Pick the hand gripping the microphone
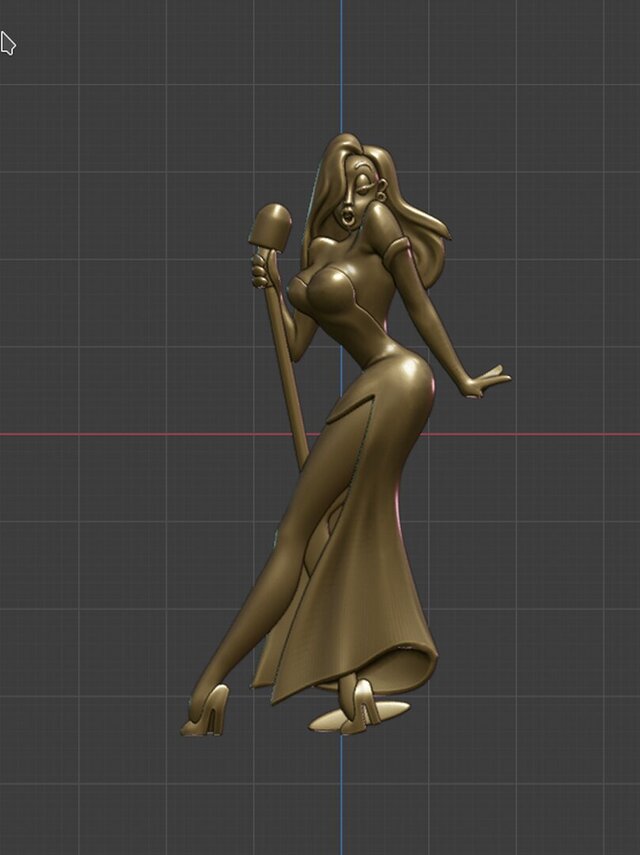The height and width of the screenshot is (855, 640). coord(263,270)
